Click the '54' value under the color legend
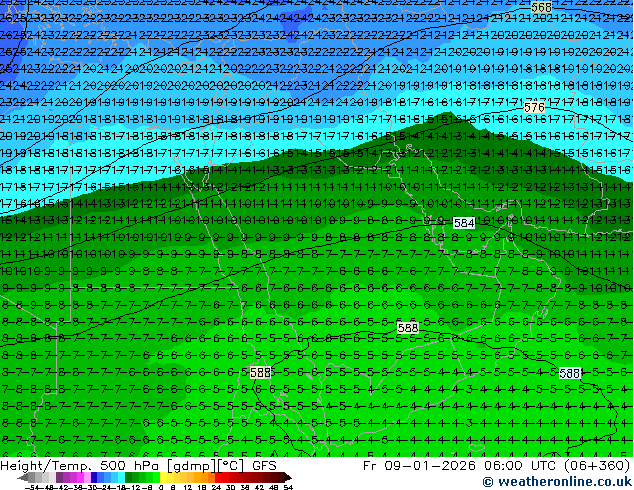The height and width of the screenshot is (490, 634). click(288, 487)
